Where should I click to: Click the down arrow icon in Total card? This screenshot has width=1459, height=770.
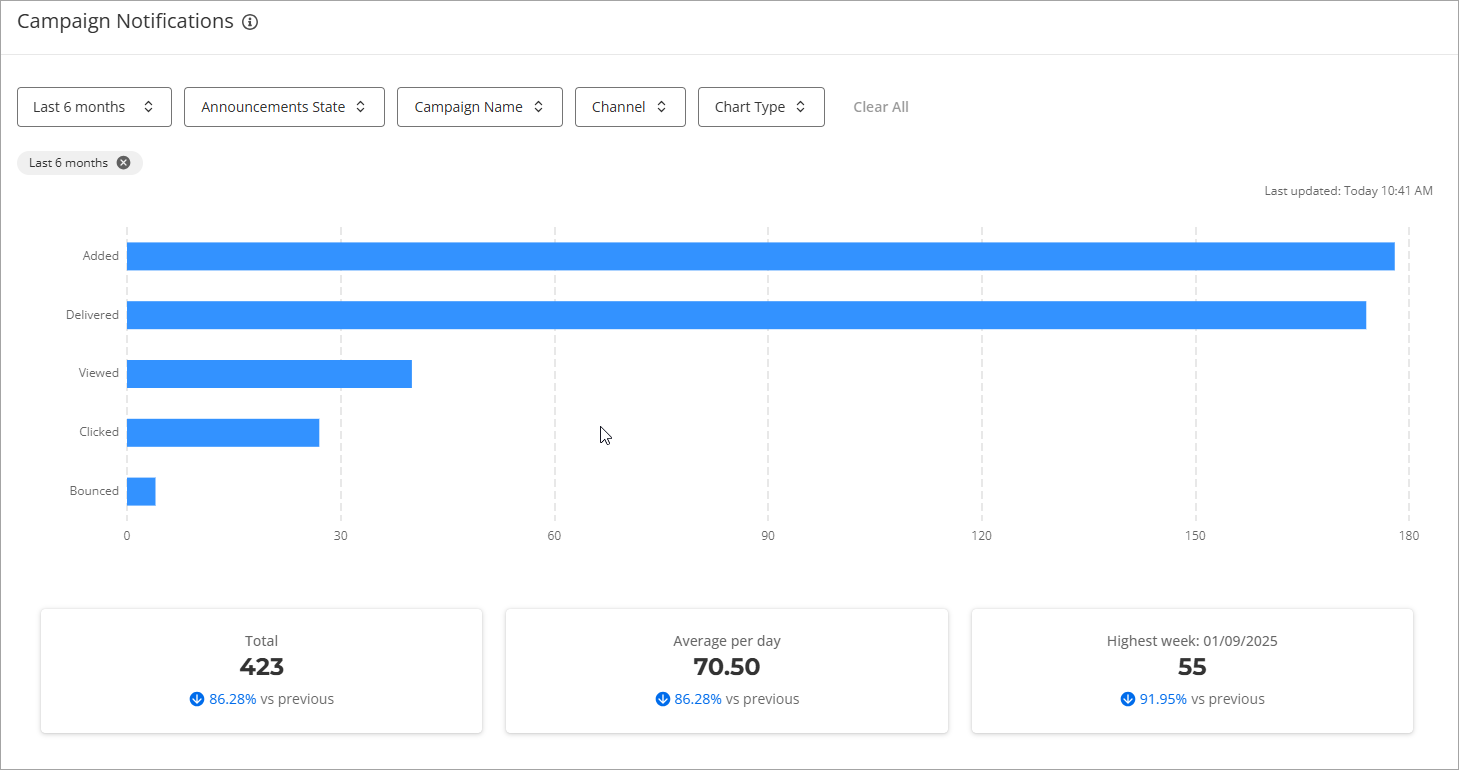tap(197, 699)
